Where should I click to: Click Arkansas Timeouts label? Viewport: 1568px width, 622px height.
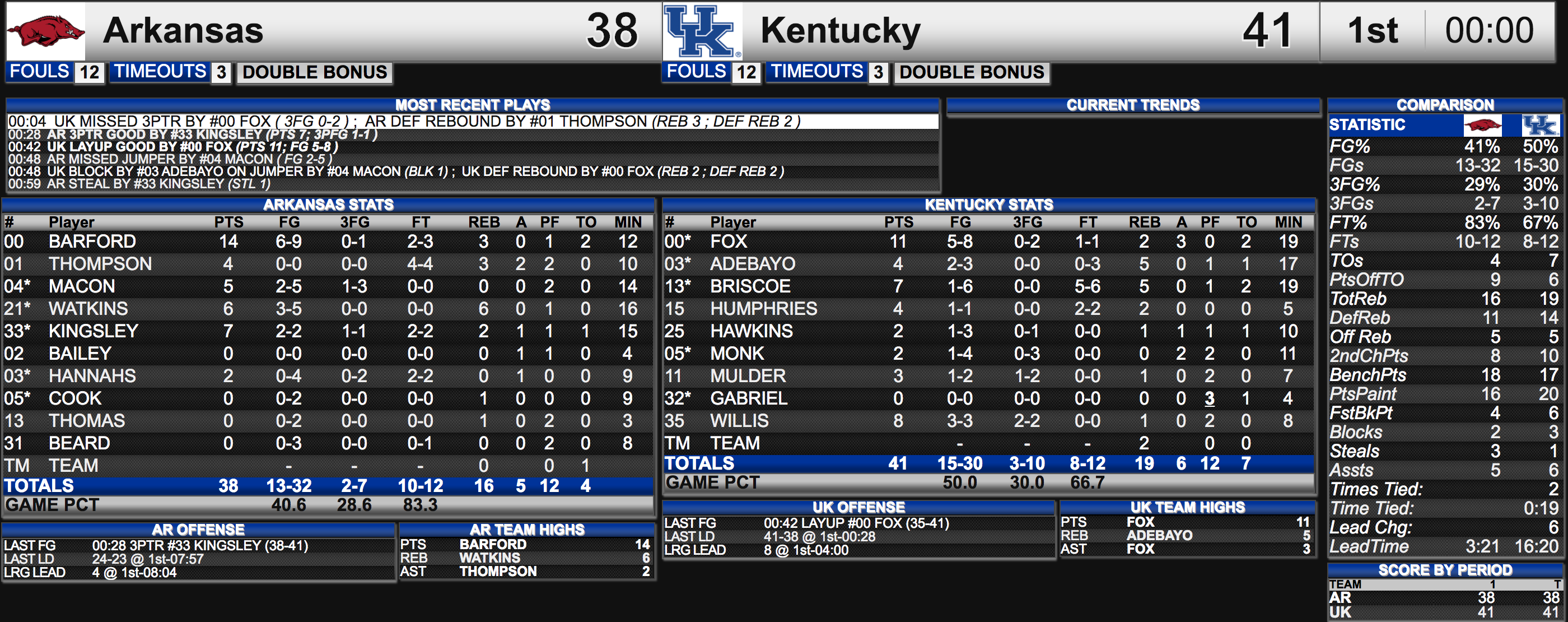pyautogui.click(x=161, y=71)
